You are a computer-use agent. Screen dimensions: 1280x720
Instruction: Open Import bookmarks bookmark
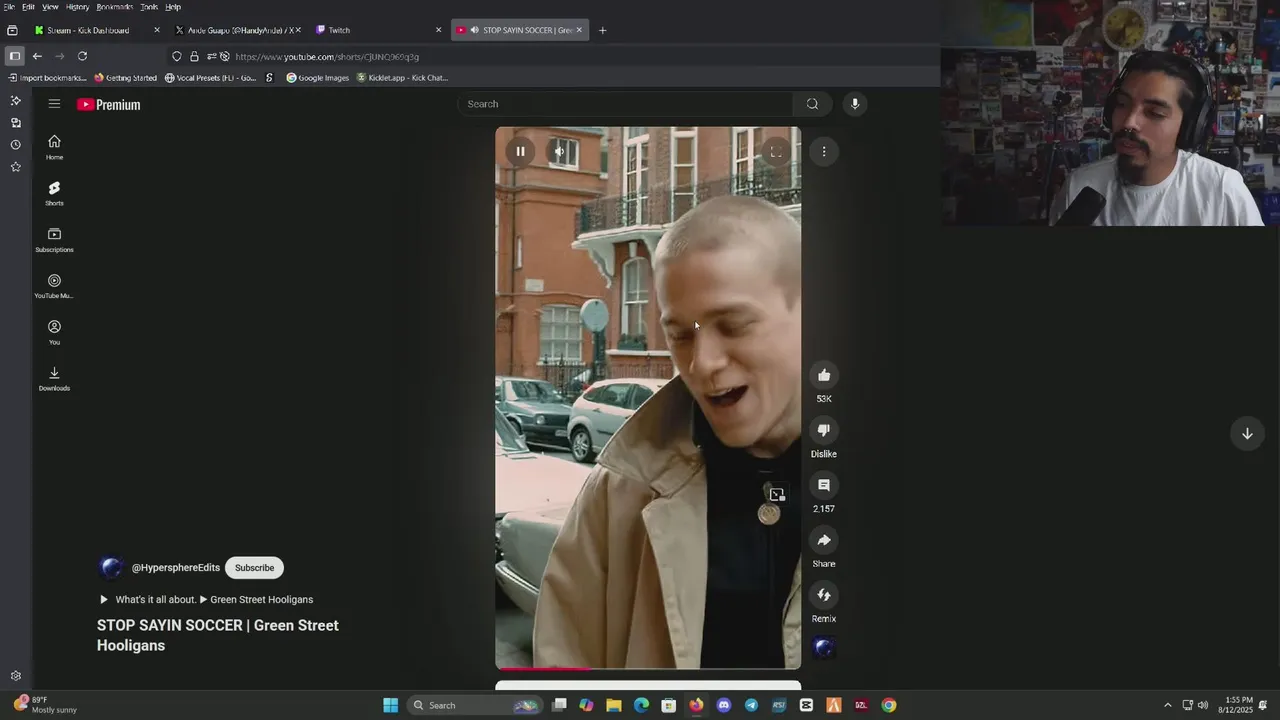coord(47,78)
